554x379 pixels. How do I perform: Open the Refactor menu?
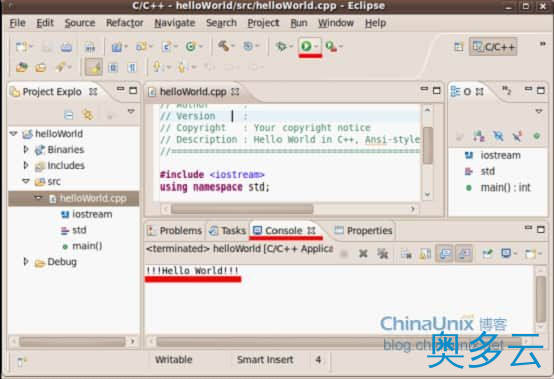click(125, 23)
